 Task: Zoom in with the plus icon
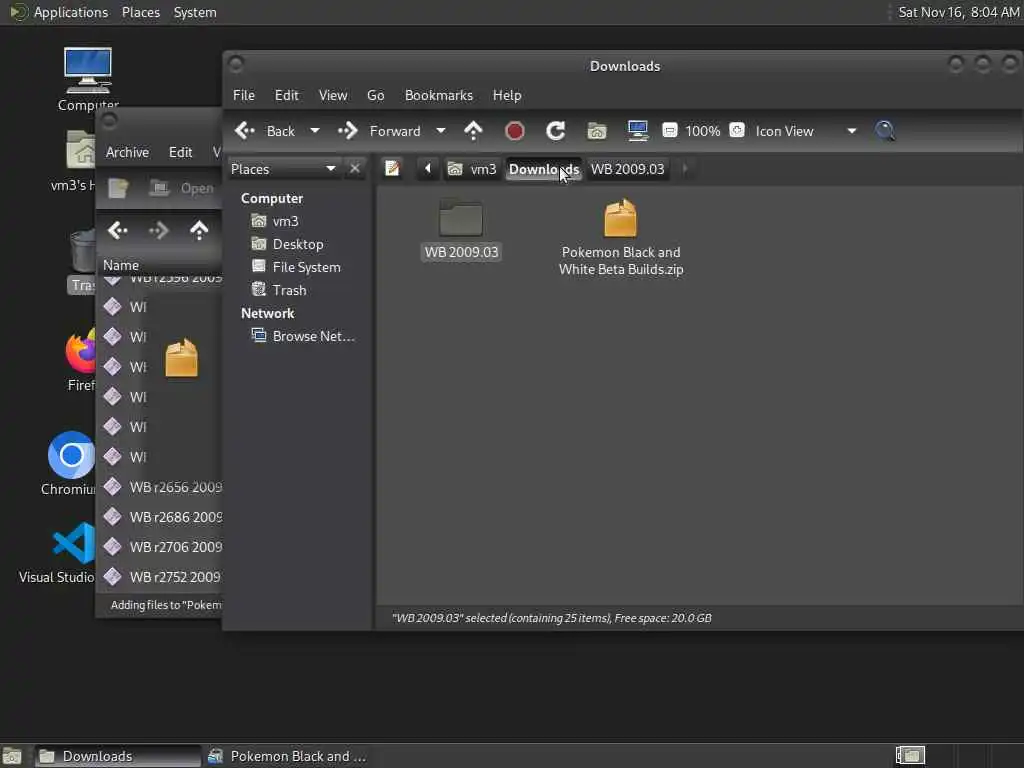pyautogui.click(x=737, y=131)
